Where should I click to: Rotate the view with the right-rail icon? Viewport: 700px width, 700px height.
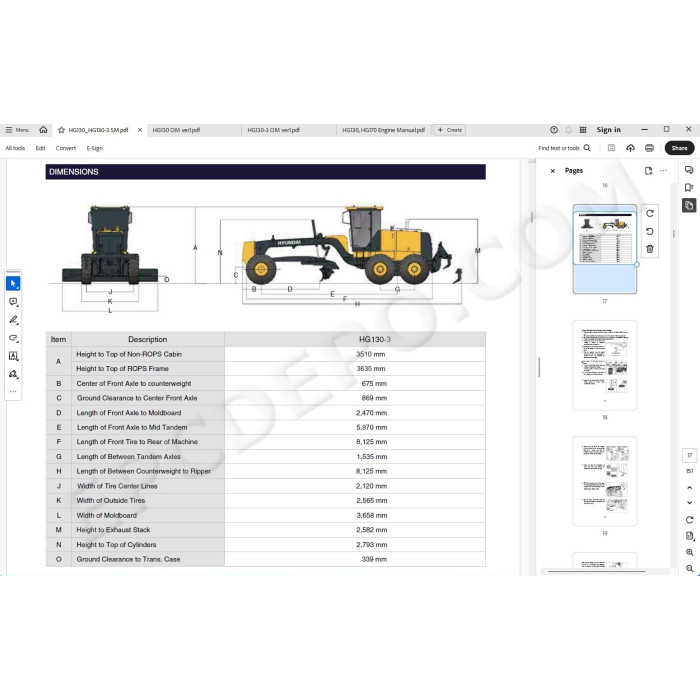(x=689, y=520)
